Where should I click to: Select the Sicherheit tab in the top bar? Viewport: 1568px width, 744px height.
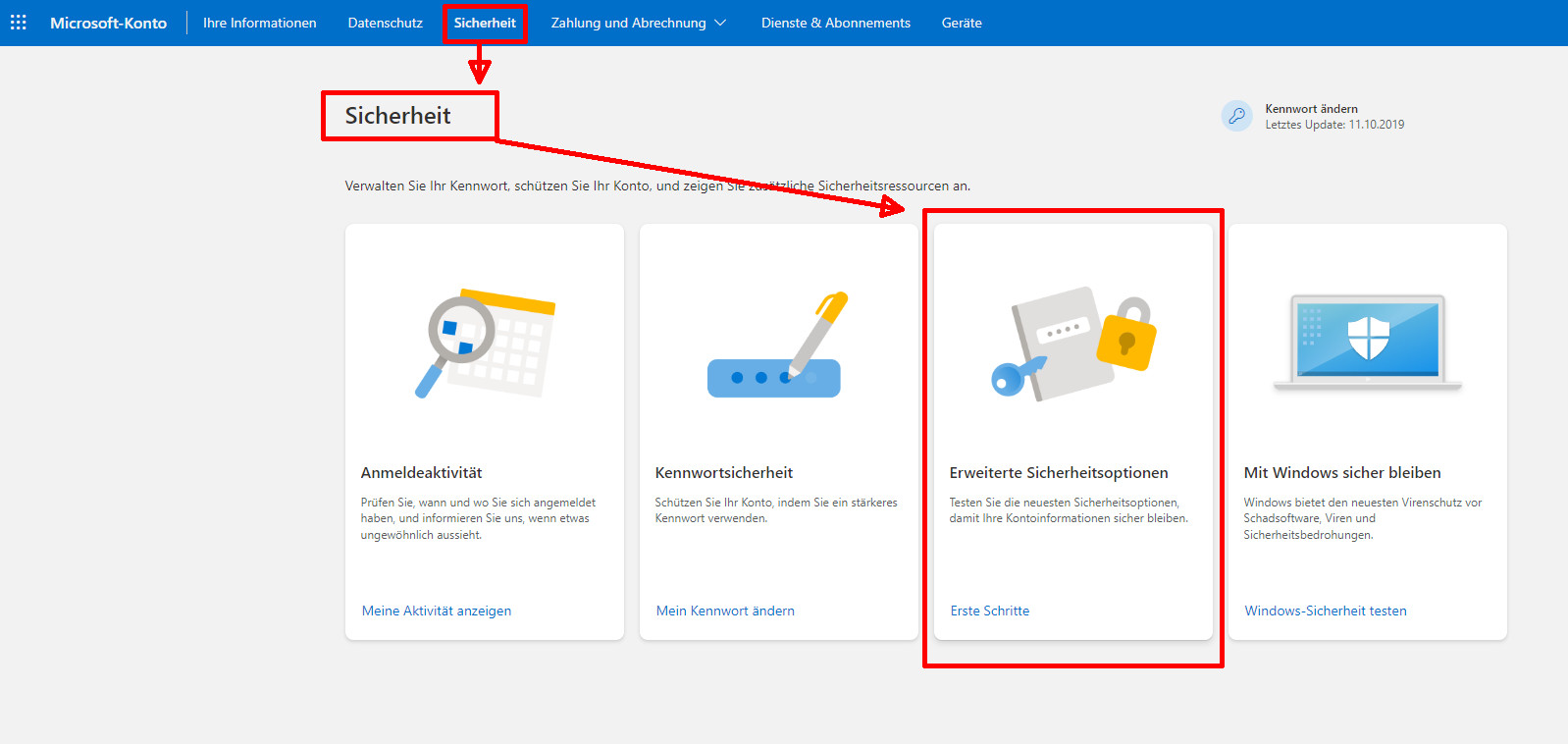[x=485, y=23]
